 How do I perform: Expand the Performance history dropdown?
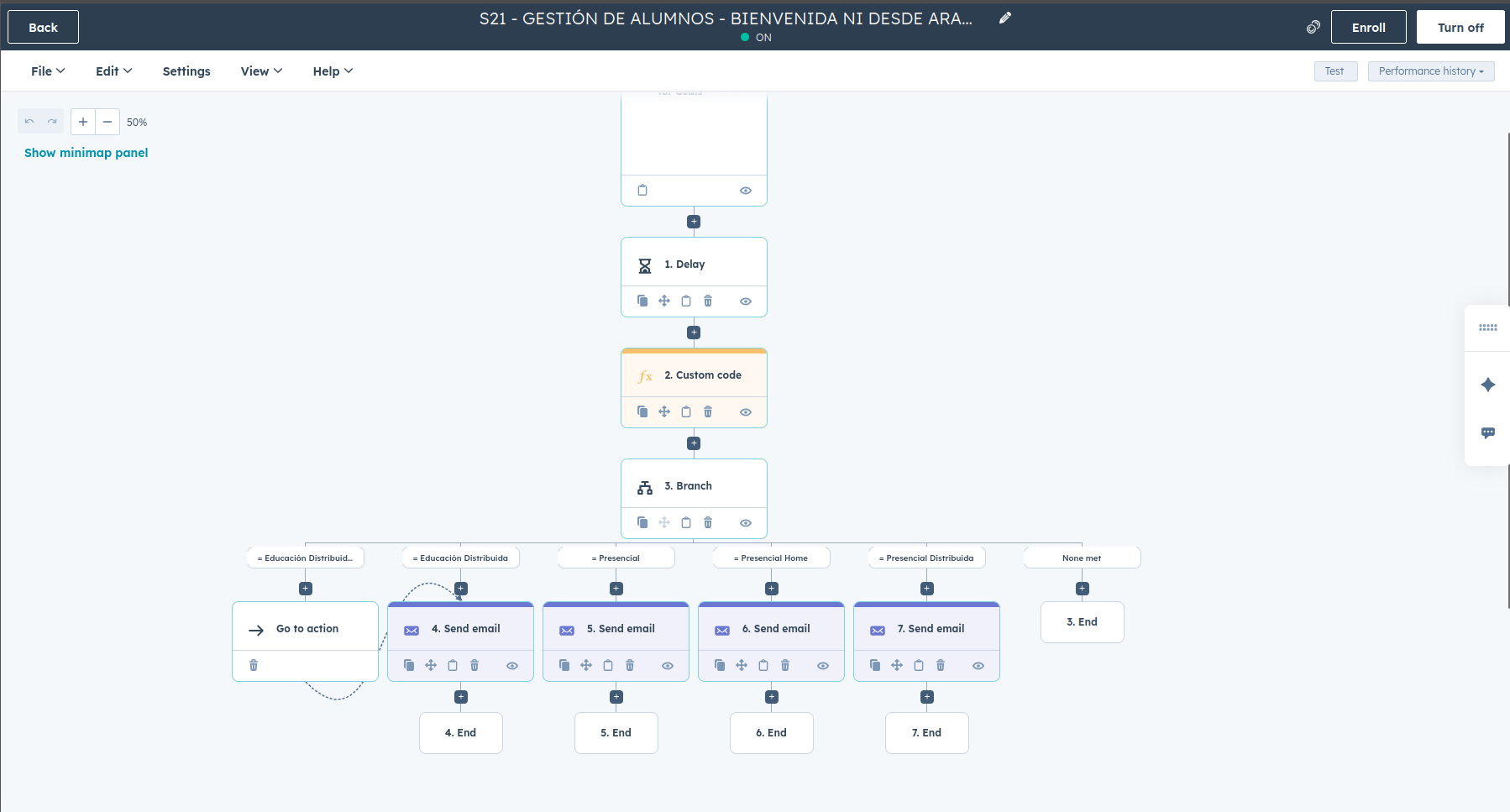1430,71
